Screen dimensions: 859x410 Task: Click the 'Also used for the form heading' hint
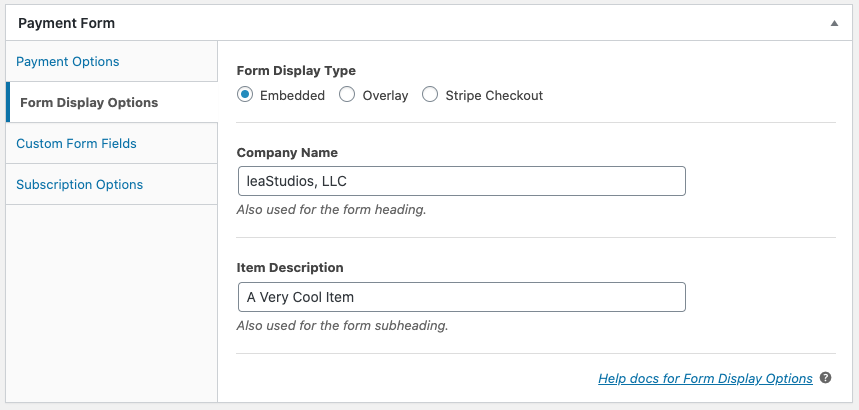pos(331,209)
